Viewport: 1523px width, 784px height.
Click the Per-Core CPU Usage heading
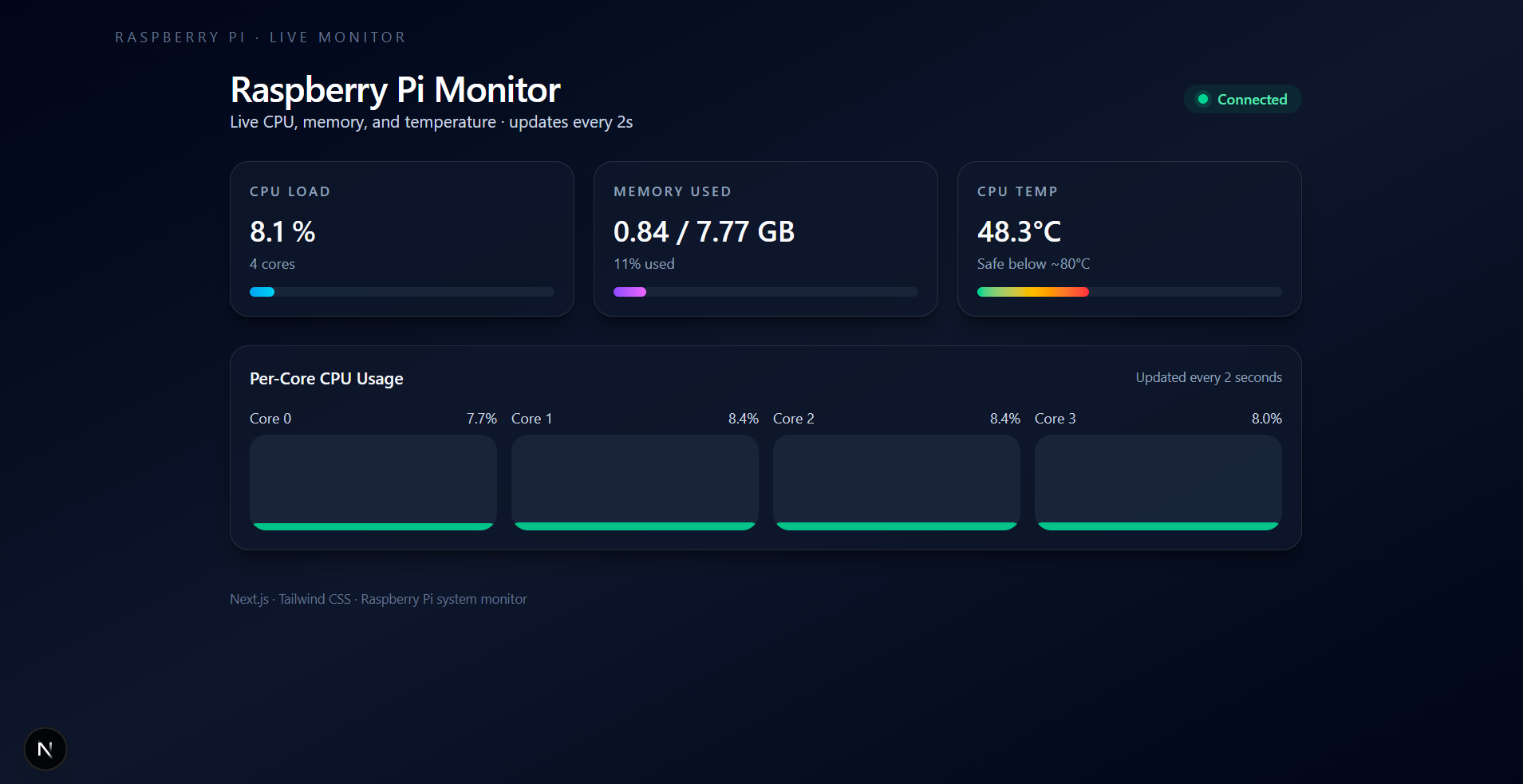pyautogui.click(x=326, y=379)
